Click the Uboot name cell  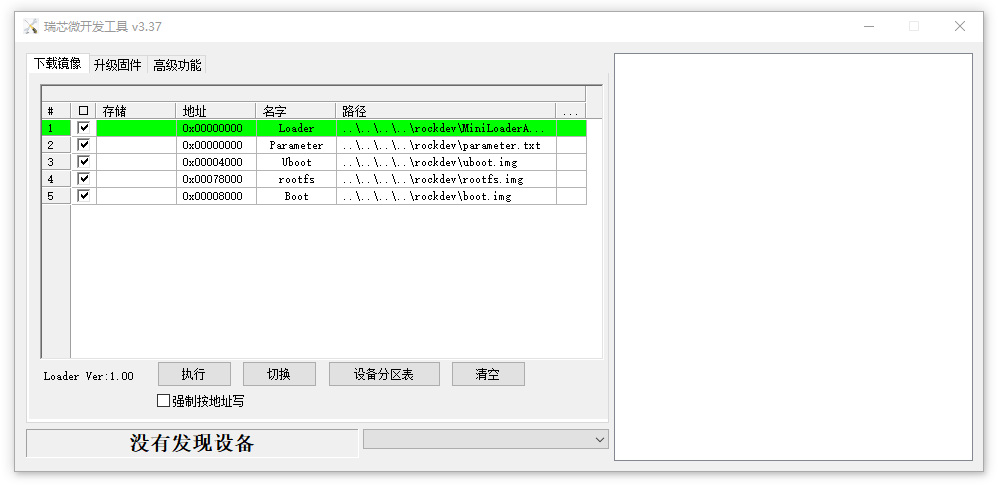tap(296, 162)
